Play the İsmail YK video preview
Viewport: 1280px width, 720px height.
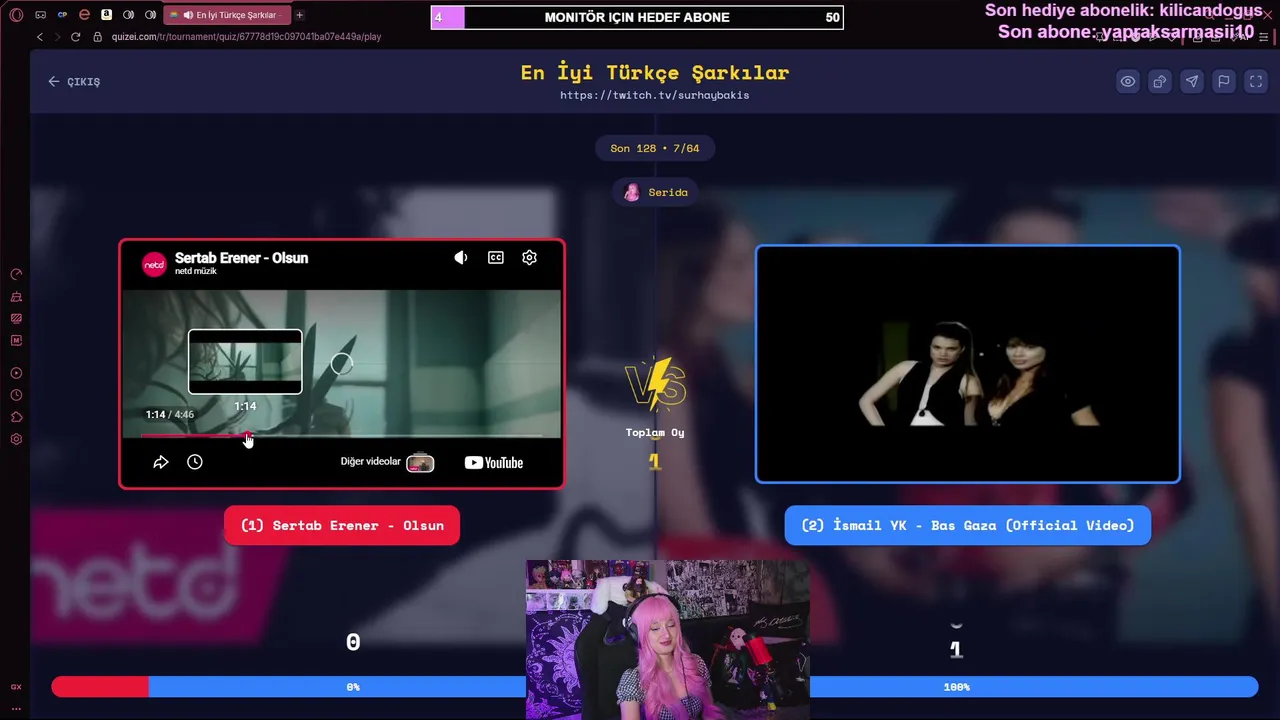click(x=968, y=364)
